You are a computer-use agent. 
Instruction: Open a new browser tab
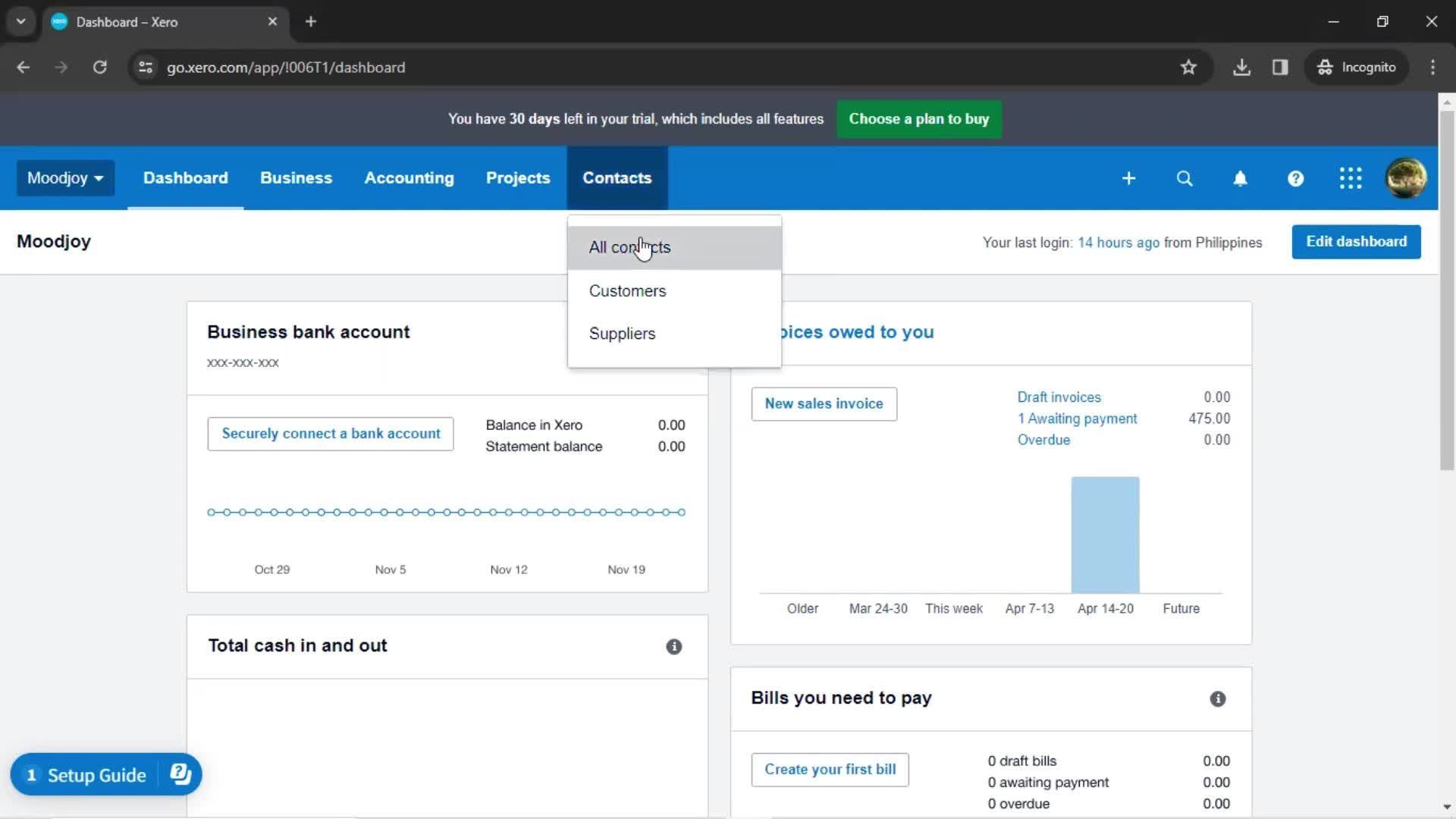[311, 21]
